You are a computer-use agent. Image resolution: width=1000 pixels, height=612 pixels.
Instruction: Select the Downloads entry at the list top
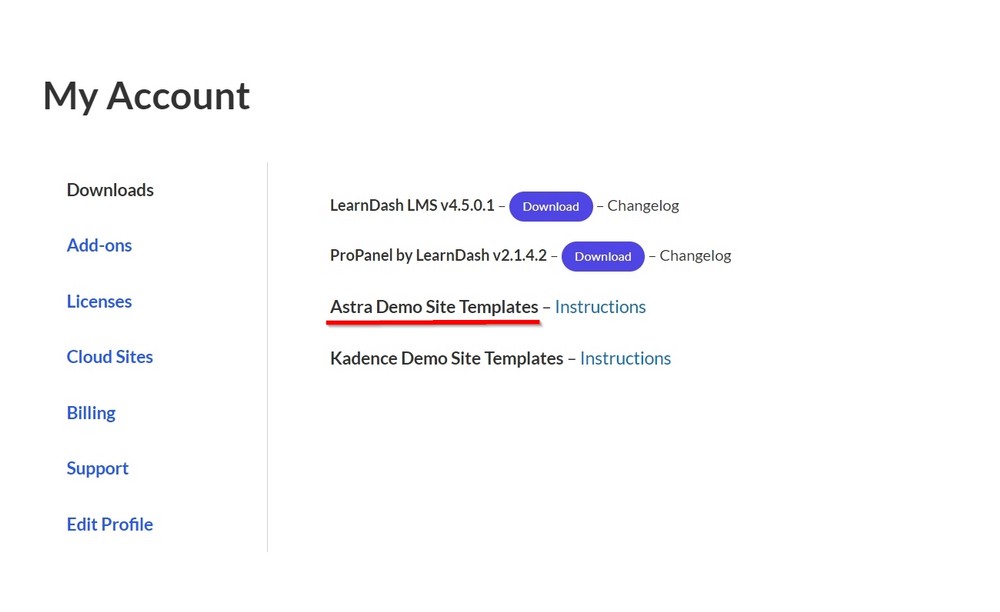pos(109,190)
